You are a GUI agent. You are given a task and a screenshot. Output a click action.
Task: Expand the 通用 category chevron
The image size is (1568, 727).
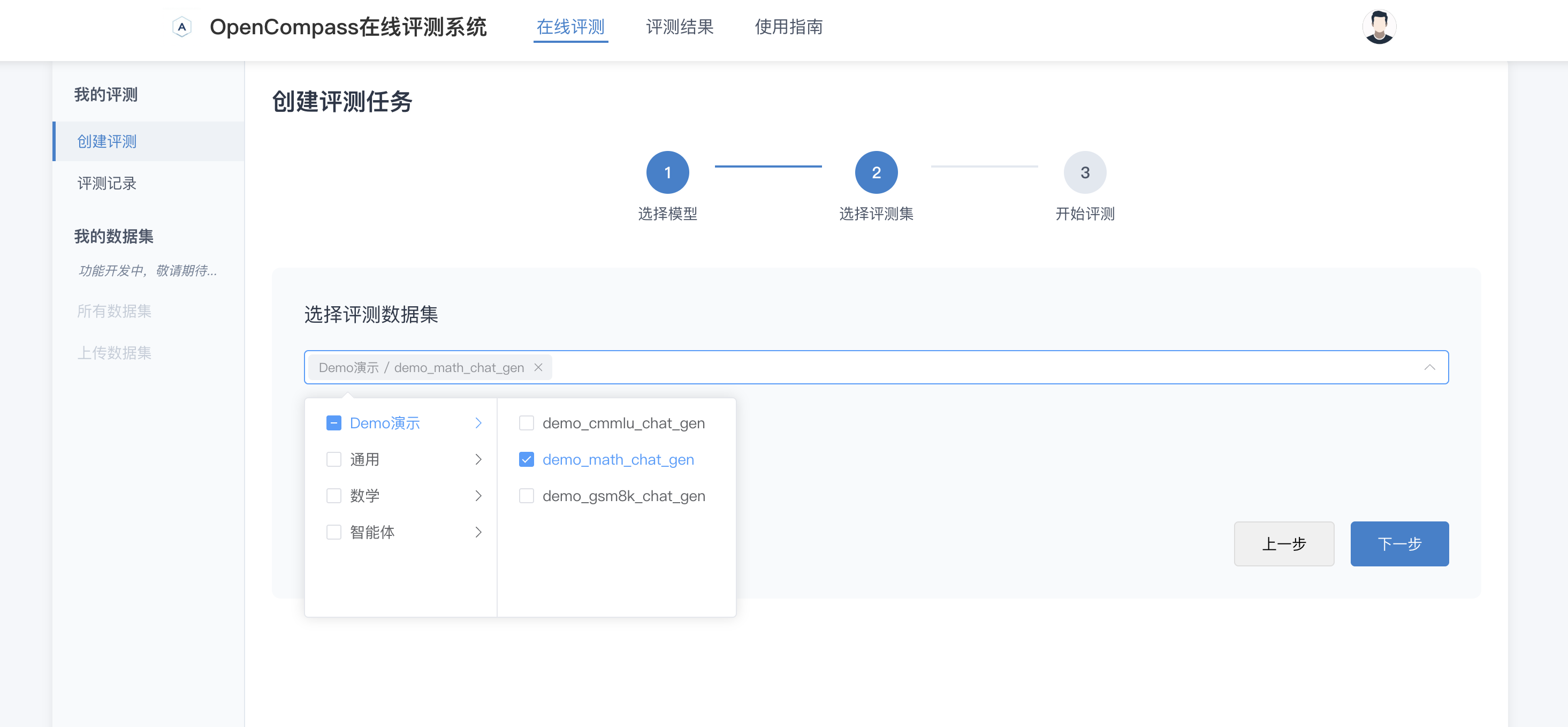click(x=478, y=459)
